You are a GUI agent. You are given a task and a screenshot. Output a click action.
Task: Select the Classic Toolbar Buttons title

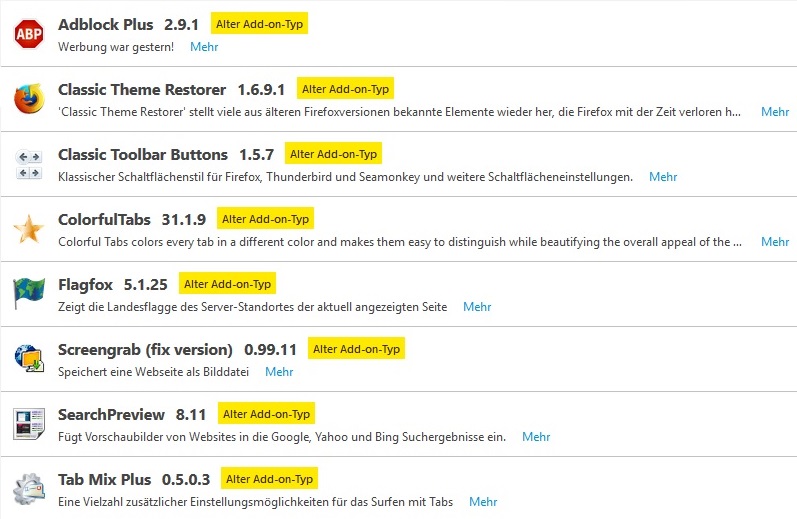point(143,155)
